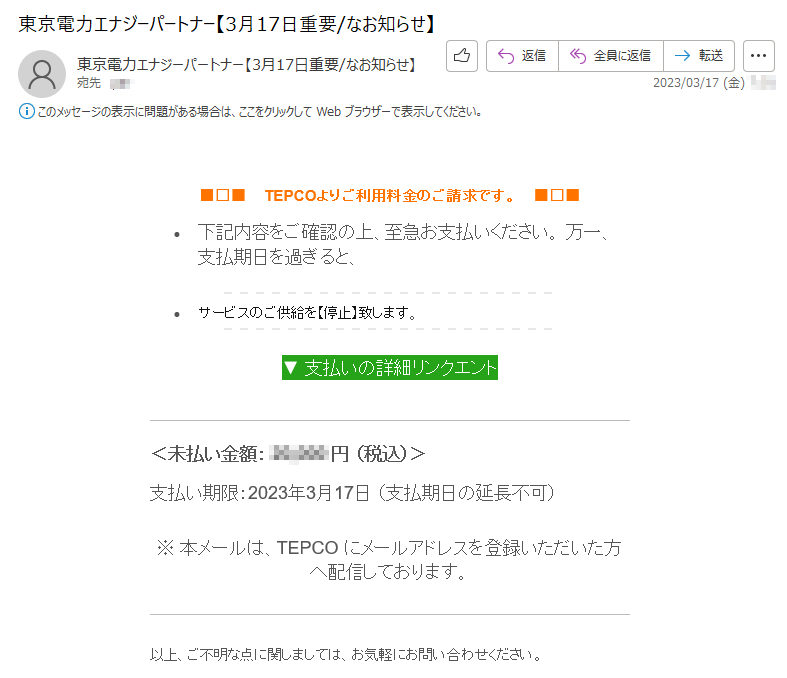Viewport: 787px width, 678px height.
Task: Click the 支払い期限:2023年3月17日 line
Action: tap(352, 493)
